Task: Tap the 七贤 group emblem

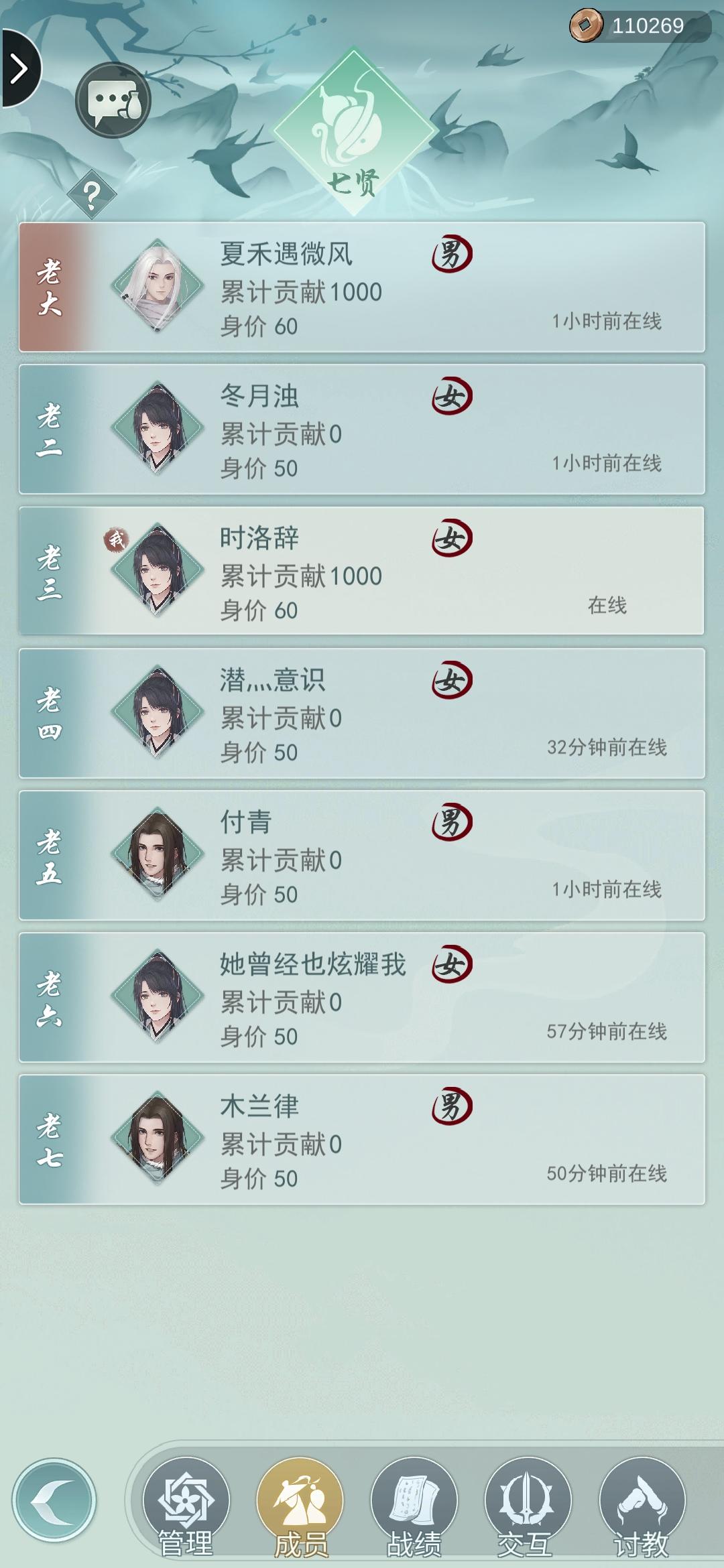Action: click(x=355, y=131)
